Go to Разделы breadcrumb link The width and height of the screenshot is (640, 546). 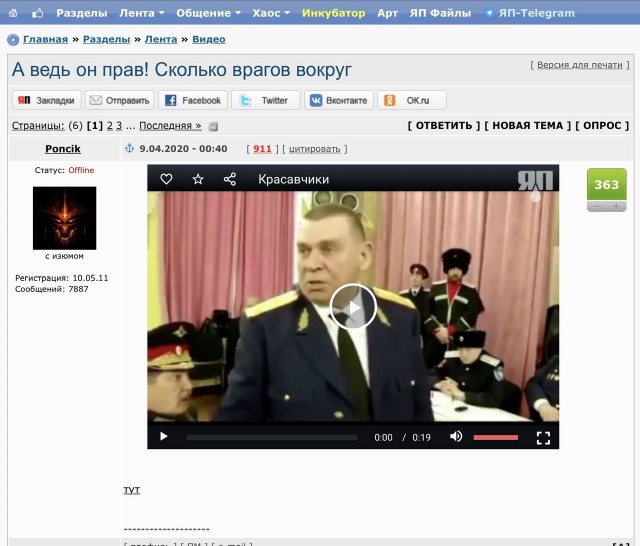pos(106,39)
